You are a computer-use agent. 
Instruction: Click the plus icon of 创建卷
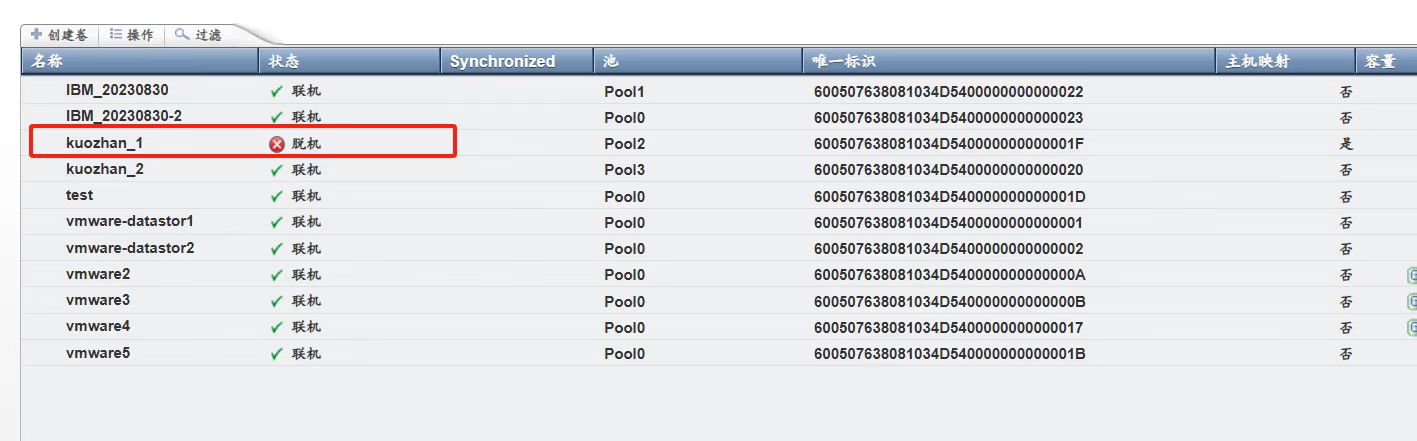pos(37,34)
